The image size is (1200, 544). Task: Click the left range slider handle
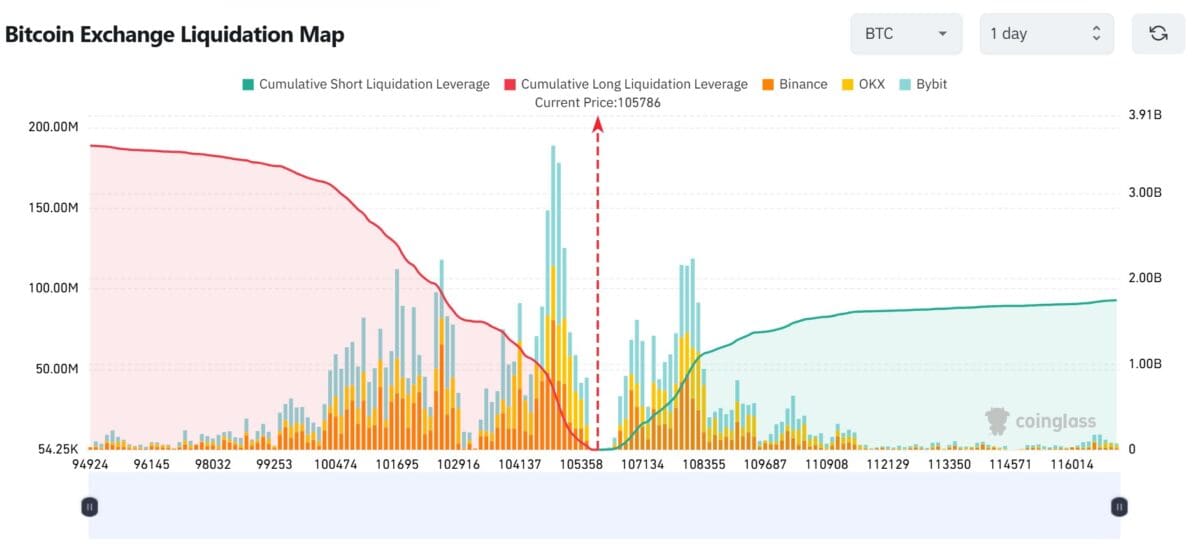tap(89, 507)
